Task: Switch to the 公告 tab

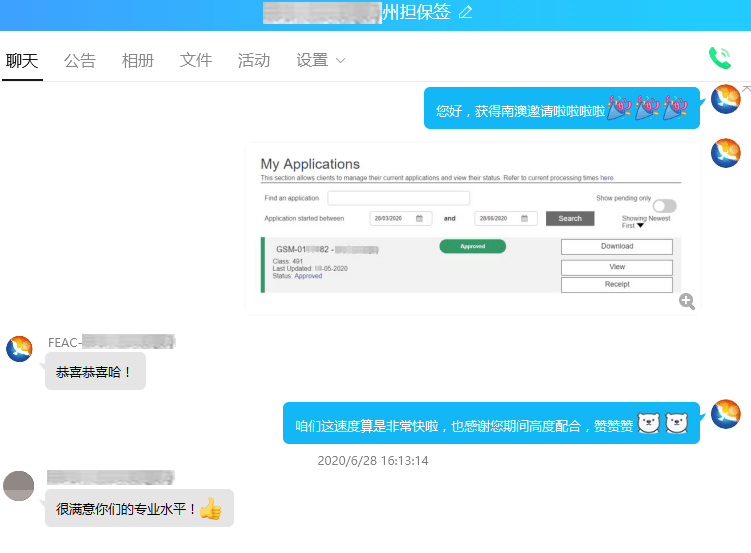Action: tap(80, 60)
